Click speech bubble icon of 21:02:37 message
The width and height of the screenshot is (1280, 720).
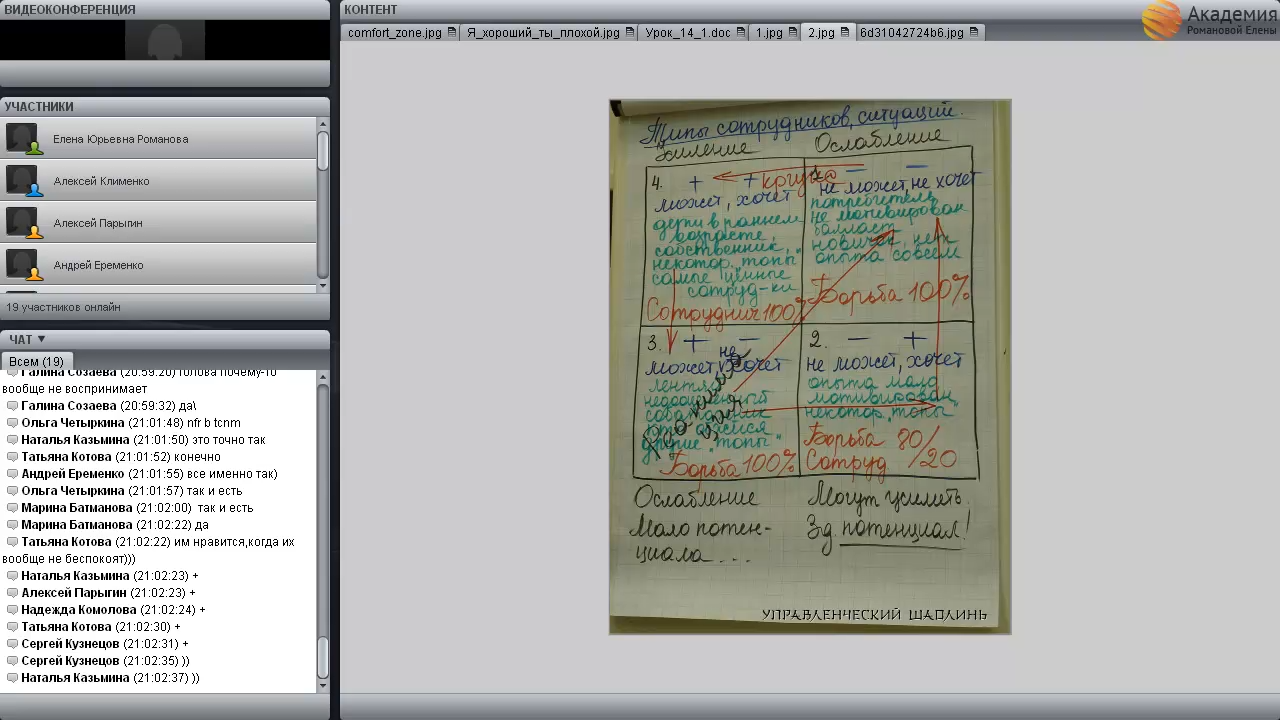click(x=13, y=678)
